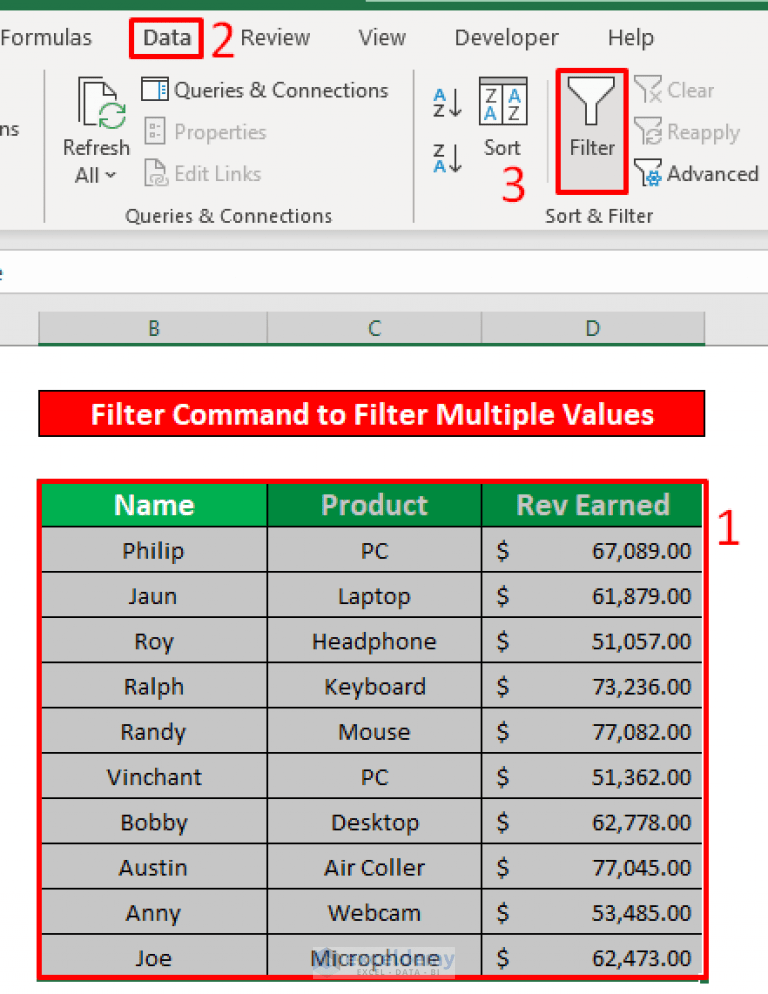Select the cell containing 'Jaun'
Screen dimensions: 768x994
(154, 595)
